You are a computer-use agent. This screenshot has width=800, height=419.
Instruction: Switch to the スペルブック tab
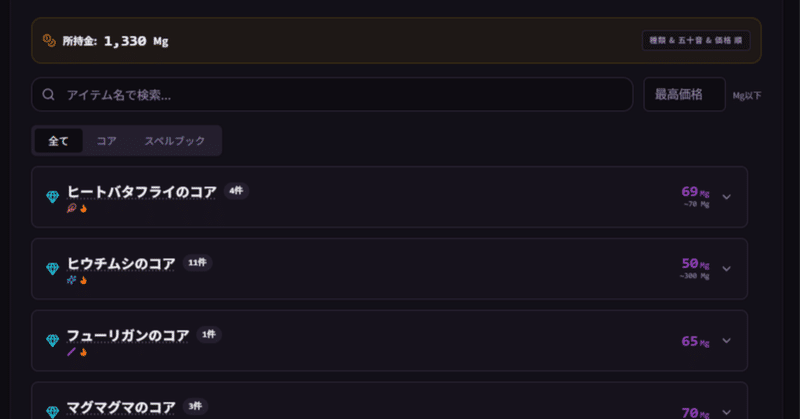pyautogui.click(x=175, y=141)
